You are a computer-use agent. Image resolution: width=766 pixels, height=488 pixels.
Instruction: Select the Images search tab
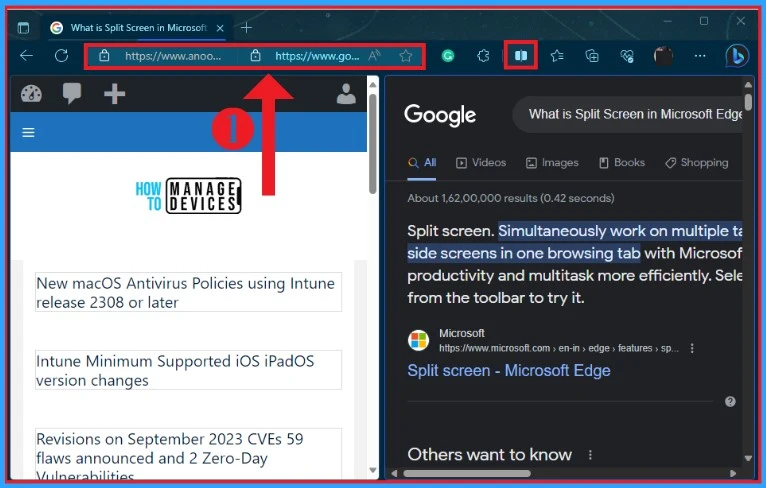552,163
